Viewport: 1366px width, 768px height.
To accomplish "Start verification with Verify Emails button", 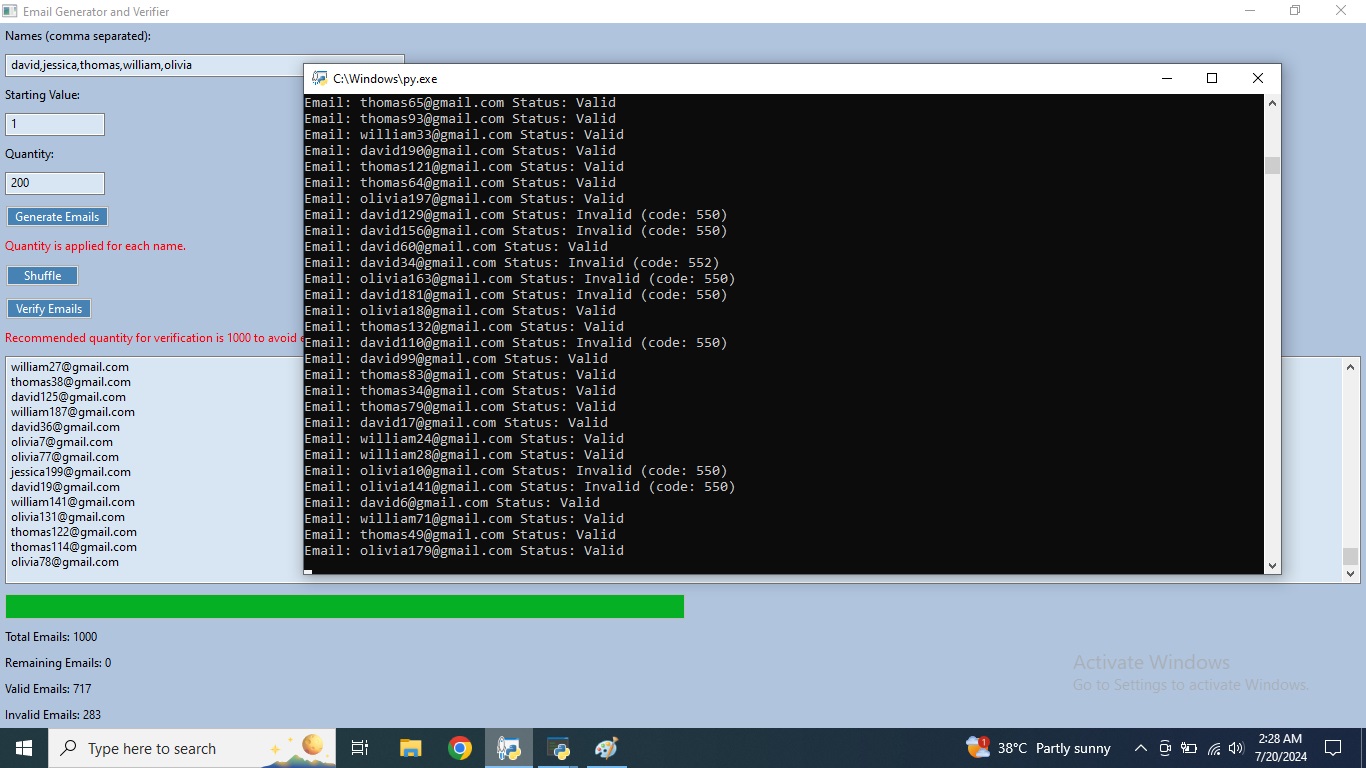I will pos(49,309).
